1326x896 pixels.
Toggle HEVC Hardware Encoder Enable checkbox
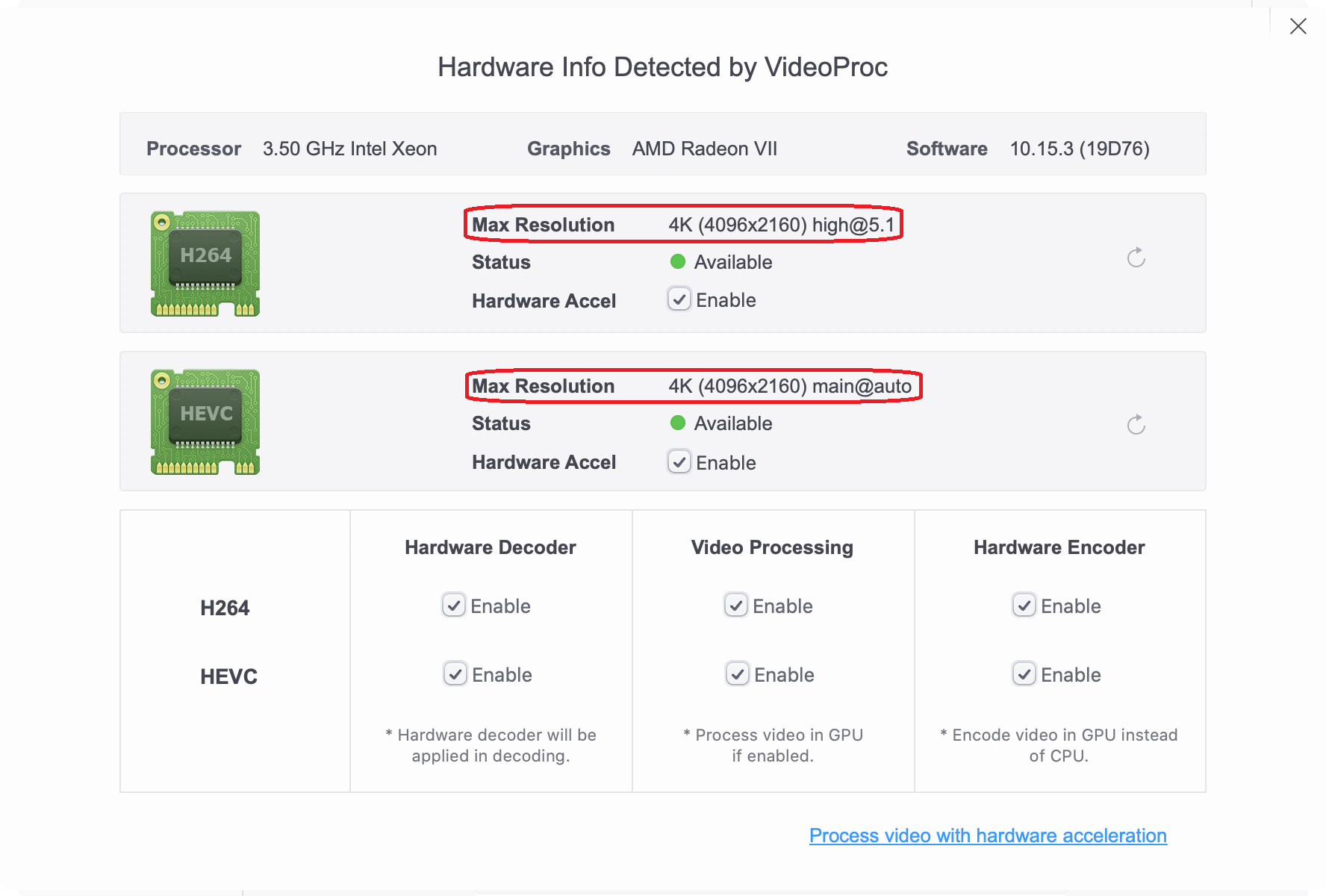[1024, 673]
